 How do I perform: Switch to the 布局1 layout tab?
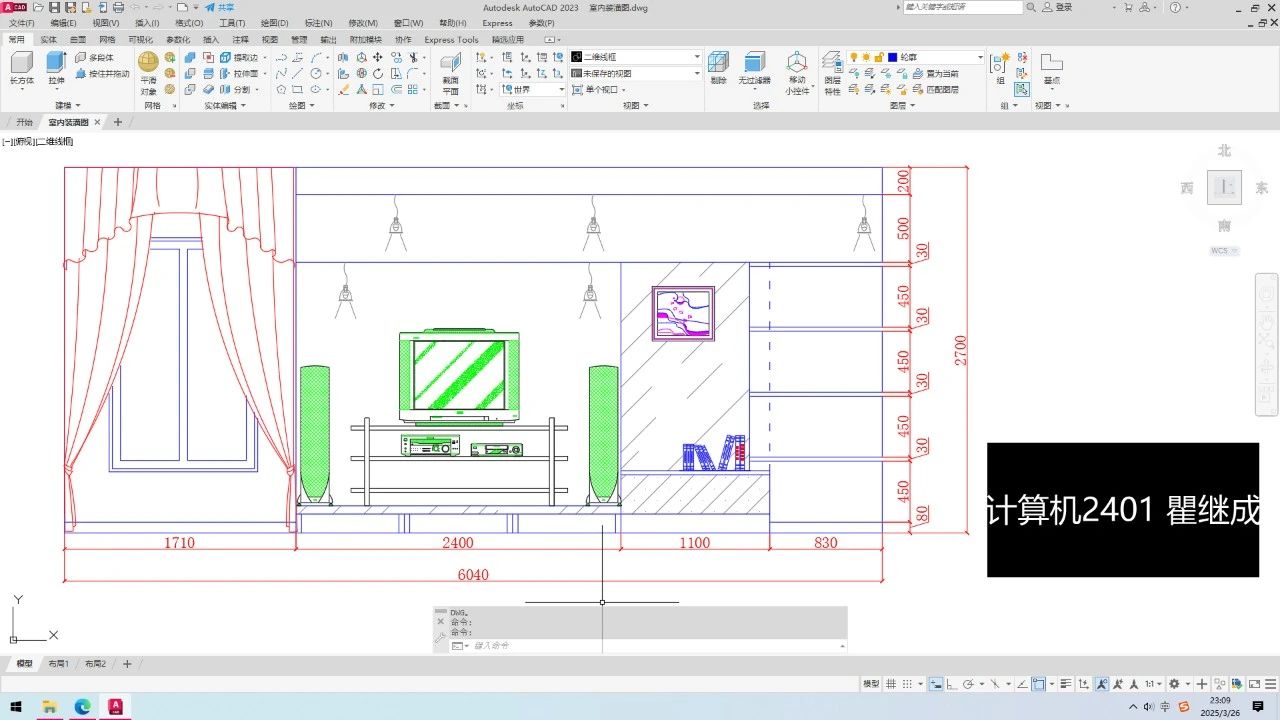tap(58, 664)
